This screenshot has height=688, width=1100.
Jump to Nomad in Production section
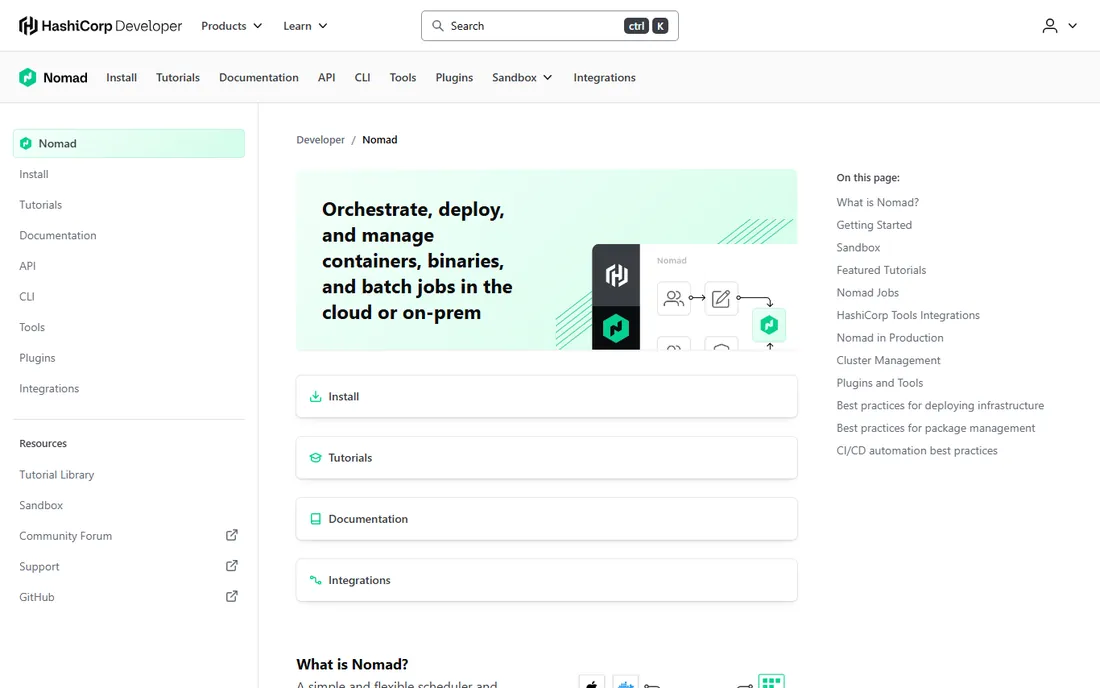point(890,337)
